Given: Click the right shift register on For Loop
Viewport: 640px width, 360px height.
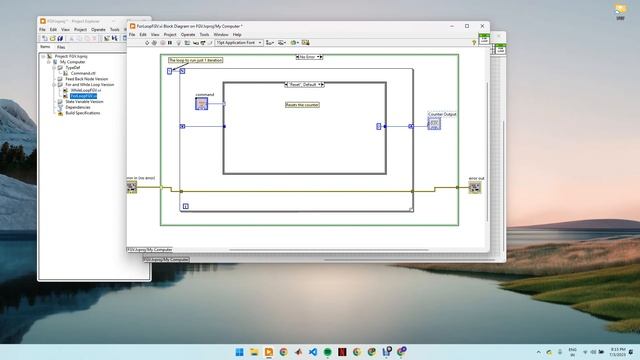Looking at the screenshot, I should point(411,127).
